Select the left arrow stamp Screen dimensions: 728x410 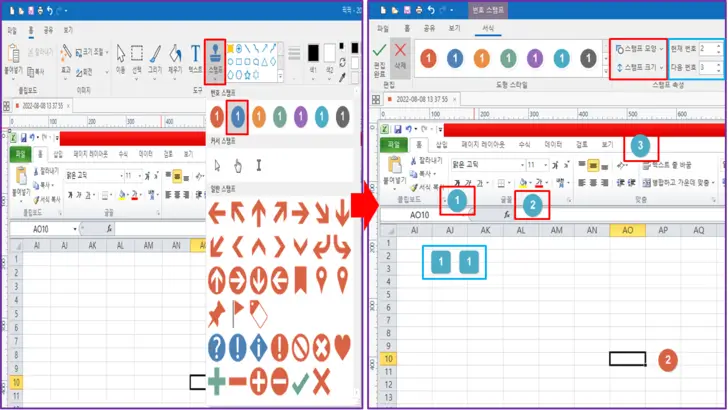217,213
